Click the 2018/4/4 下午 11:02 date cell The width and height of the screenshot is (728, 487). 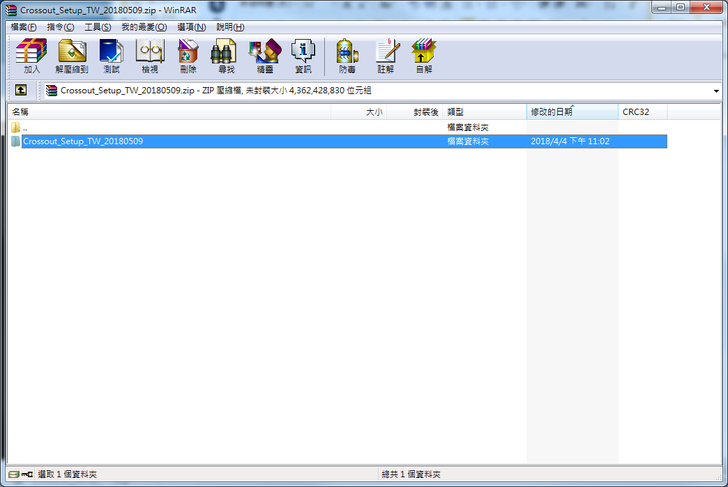point(570,141)
